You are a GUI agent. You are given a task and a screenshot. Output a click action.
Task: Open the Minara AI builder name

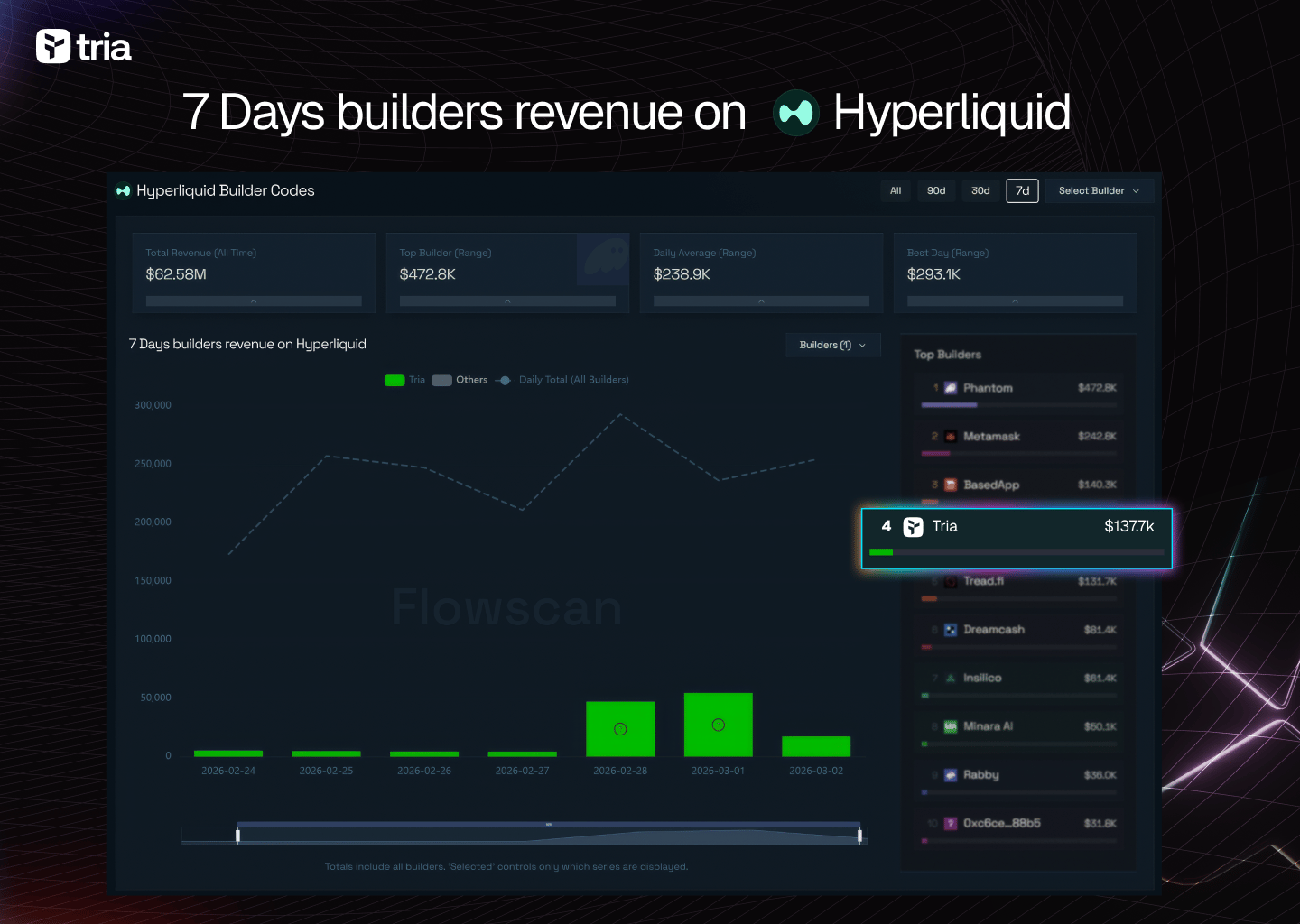[x=988, y=727]
